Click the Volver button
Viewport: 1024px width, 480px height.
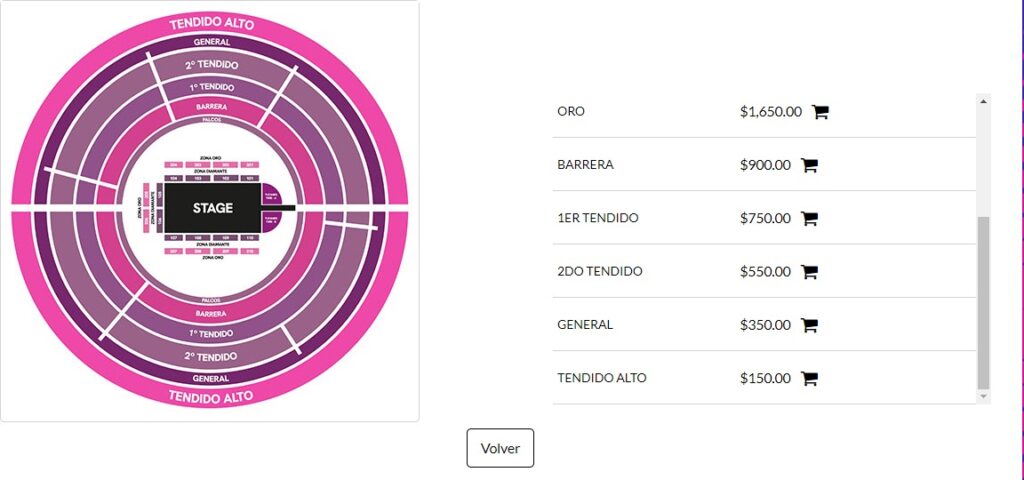(x=500, y=448)
